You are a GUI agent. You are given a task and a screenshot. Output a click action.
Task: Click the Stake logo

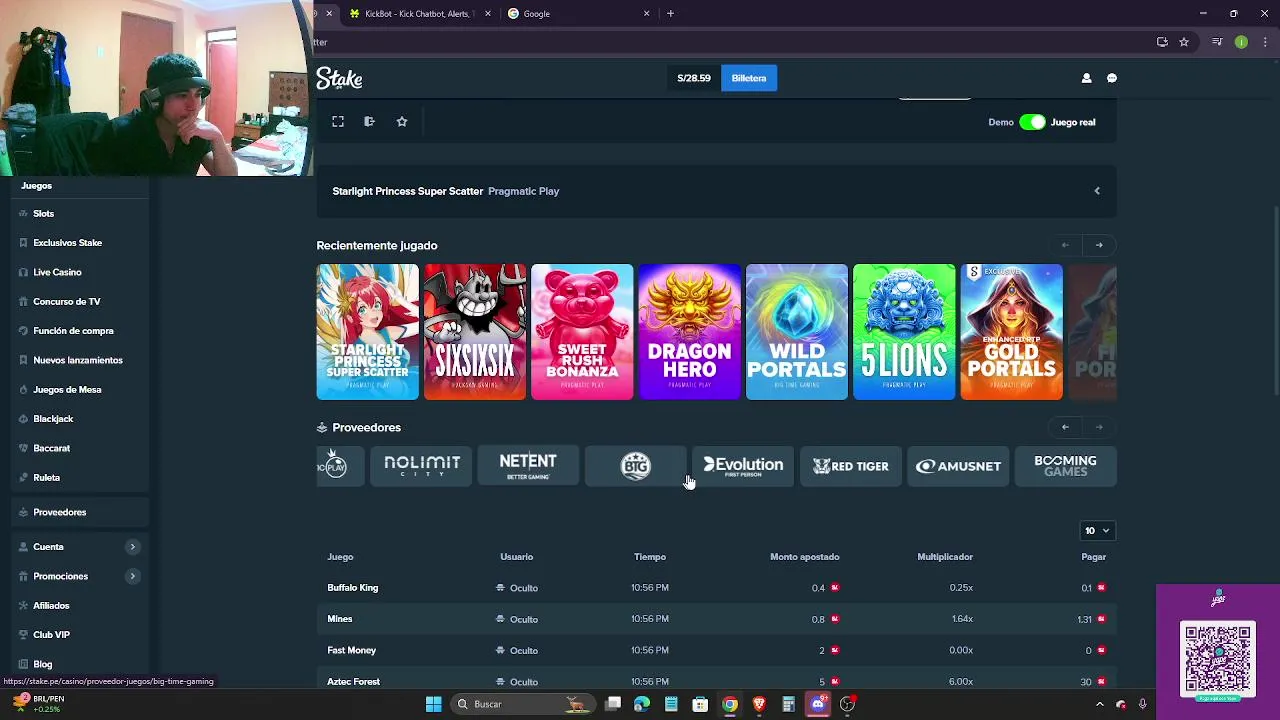coord(339,78)
